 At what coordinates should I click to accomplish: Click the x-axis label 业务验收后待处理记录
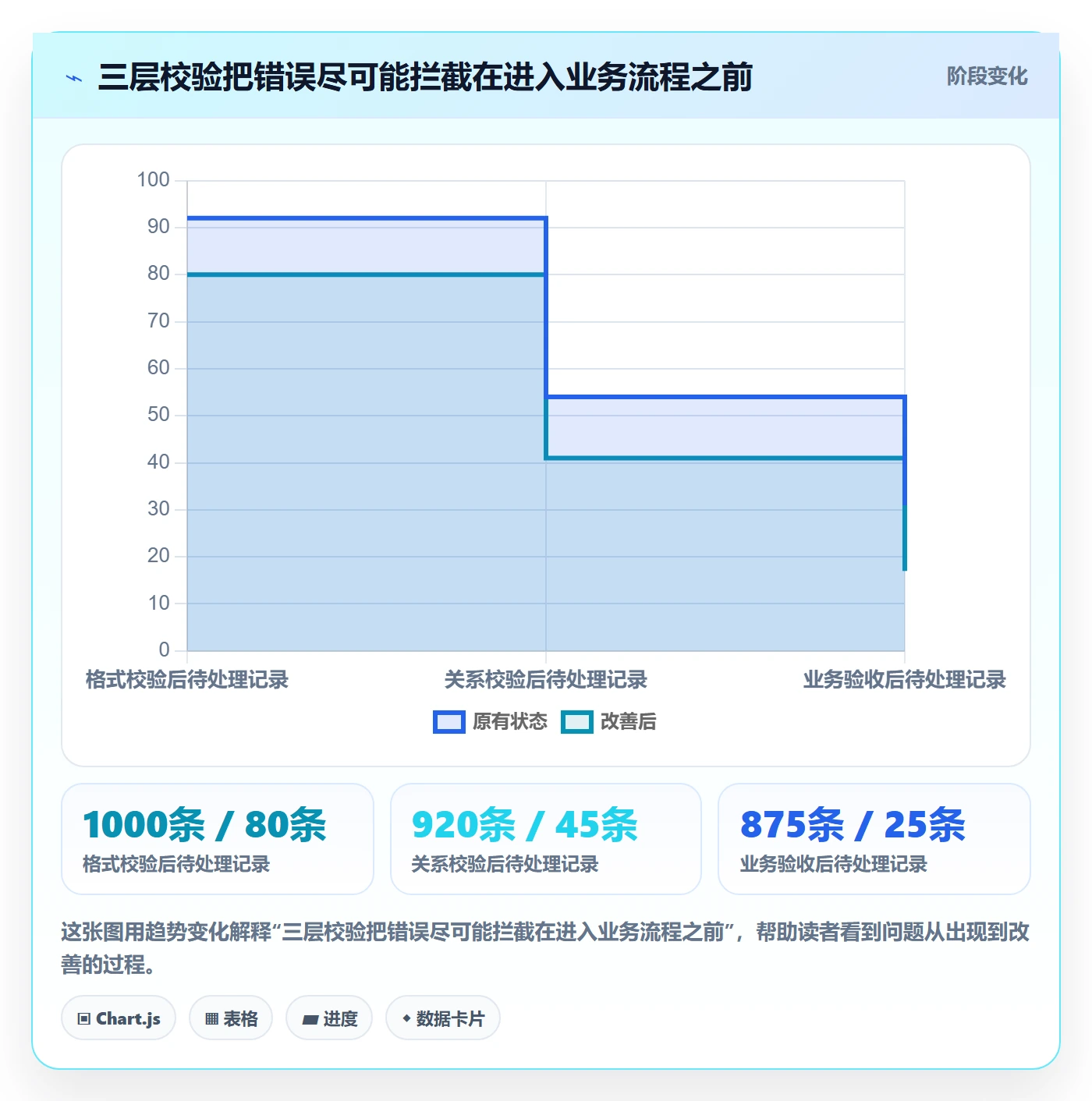click(x=905, y=680)
